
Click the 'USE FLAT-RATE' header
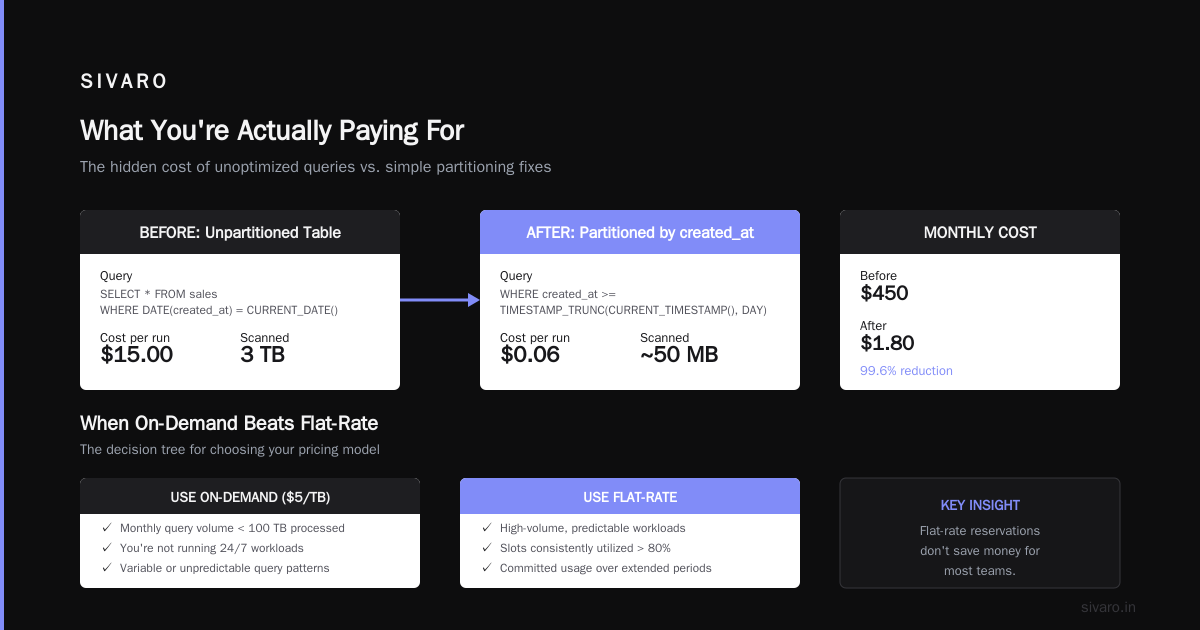pyautogui.click(x=630, y=496)
